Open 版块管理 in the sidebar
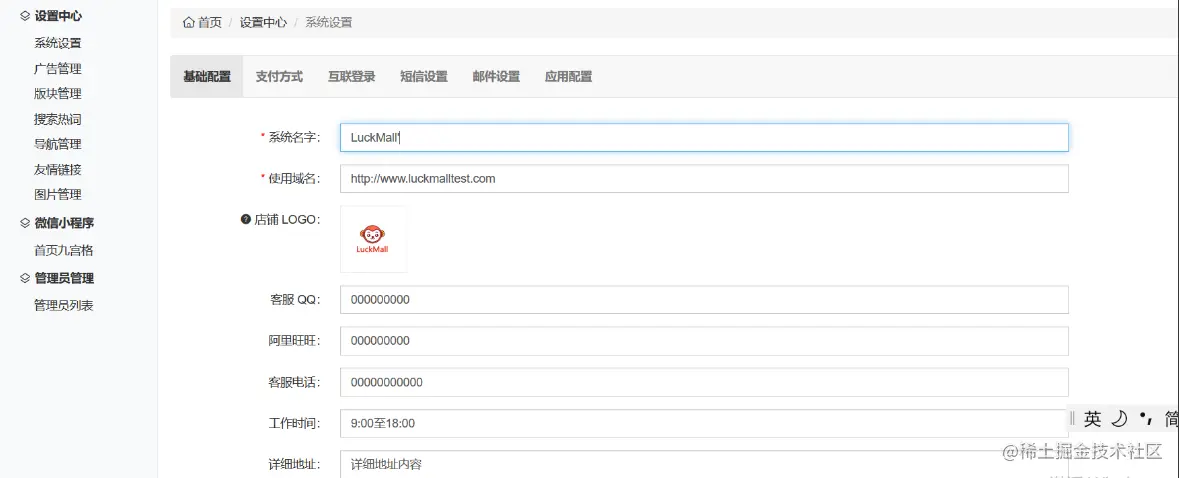Image resolution: width=1179 pixels, height=478 pixels. [58, 94]
